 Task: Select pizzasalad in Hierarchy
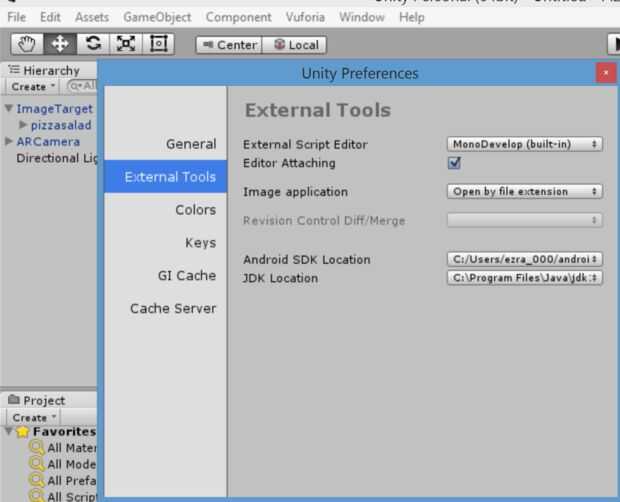pyautogui.click(x=61, y=125)
